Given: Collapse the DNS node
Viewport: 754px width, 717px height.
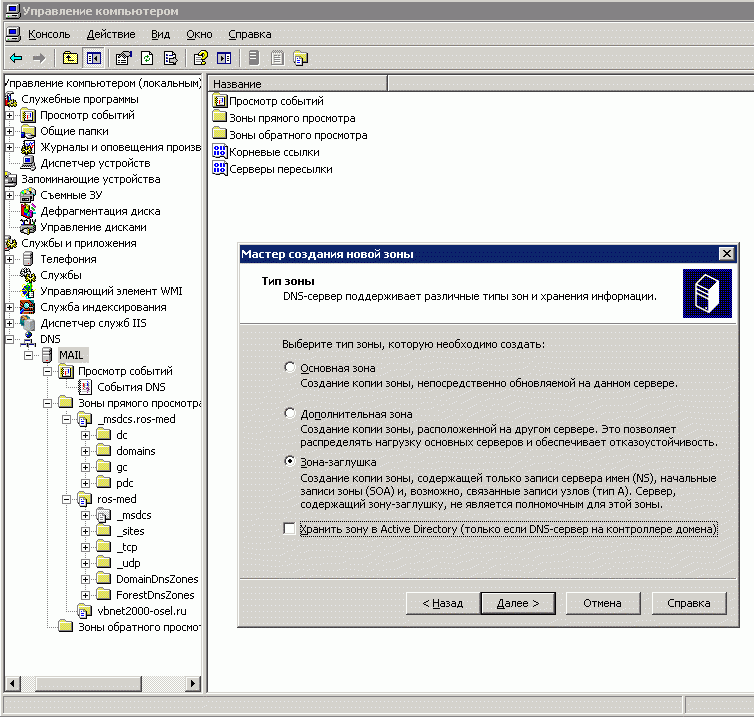Looking at the screenshot, I should click(x=10, y=339).
